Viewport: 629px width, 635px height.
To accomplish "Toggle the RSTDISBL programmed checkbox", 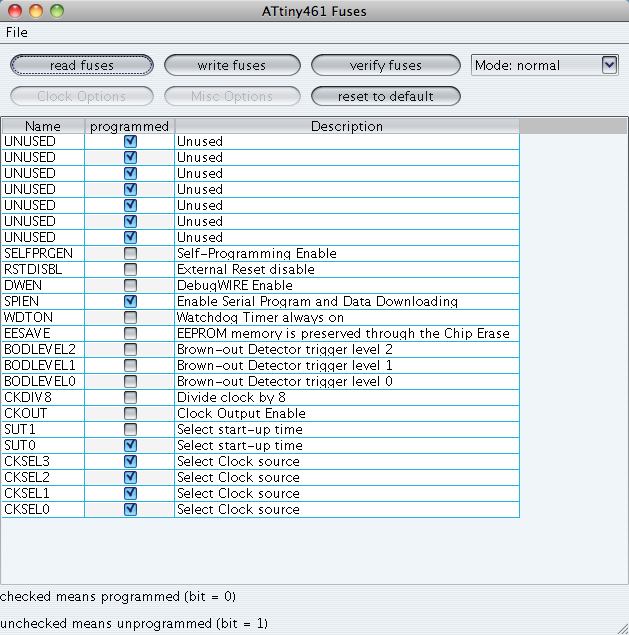I will [x=130, y=269].
